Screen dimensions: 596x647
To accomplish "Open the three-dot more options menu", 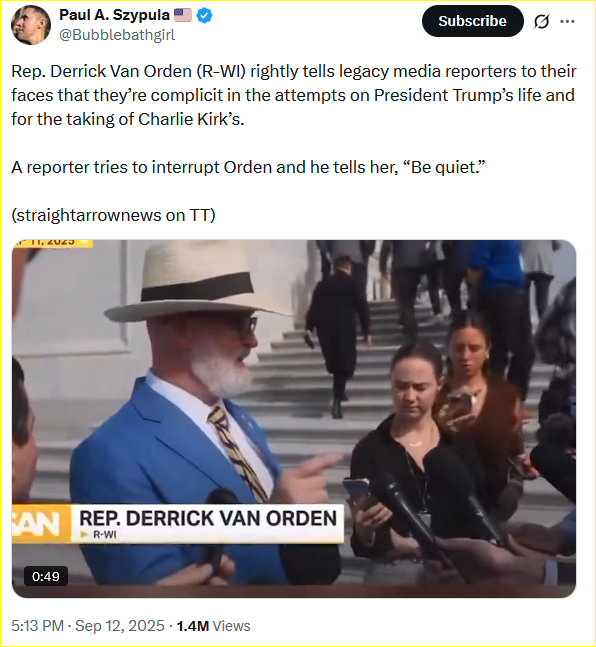I will click(568, 21).
